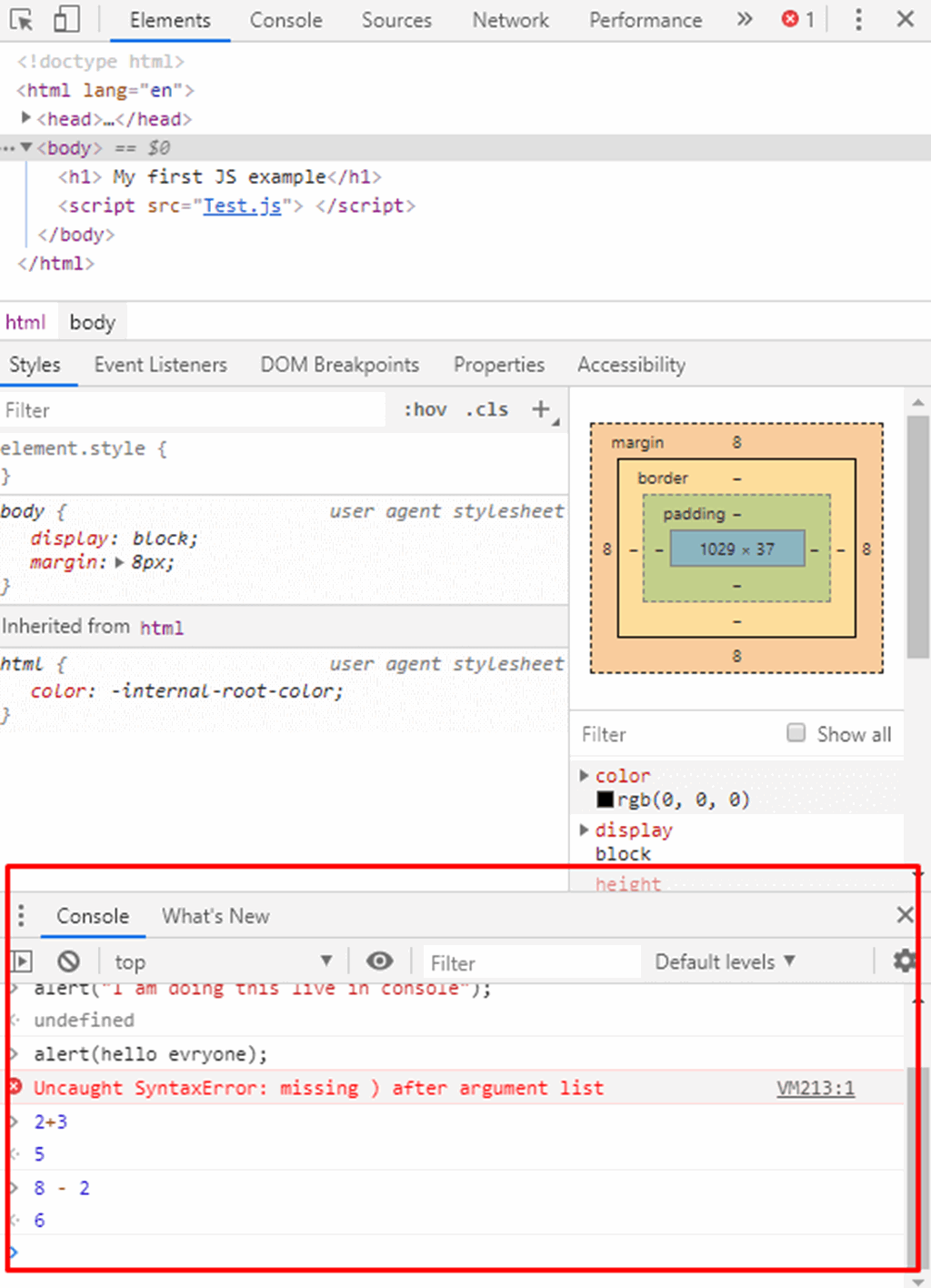
Task: Open console settings with the gear icon
Action: click(x=904, y=961)
